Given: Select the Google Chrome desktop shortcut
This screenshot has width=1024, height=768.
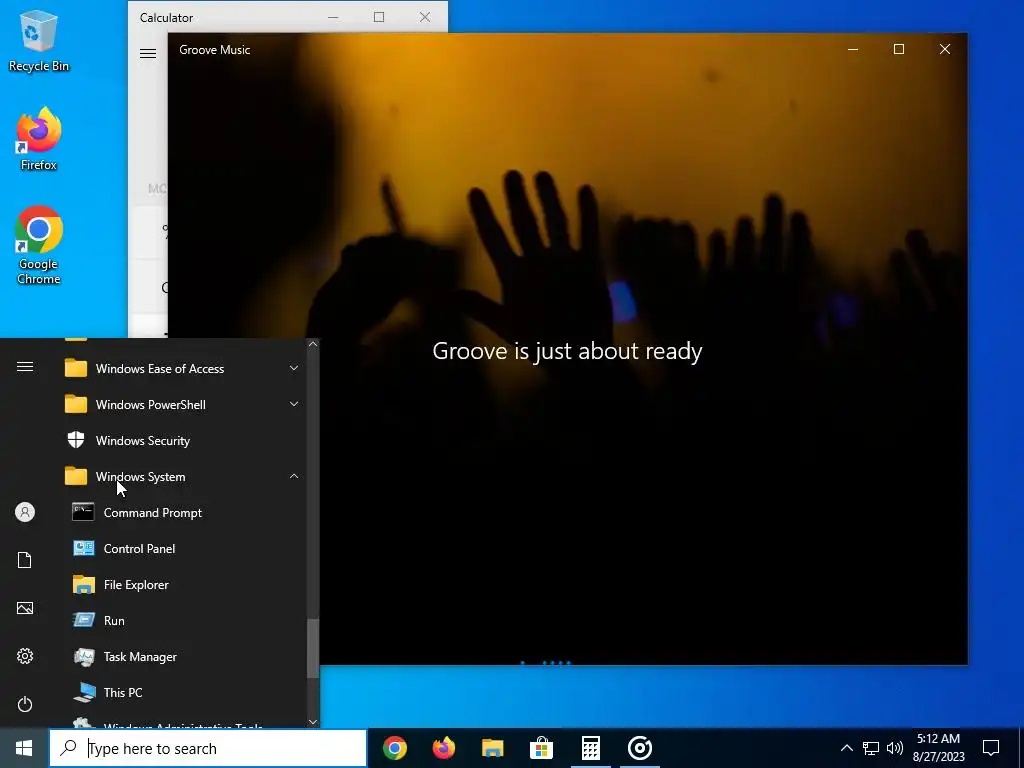Looking at the screenshot, I should pos(39,246).
